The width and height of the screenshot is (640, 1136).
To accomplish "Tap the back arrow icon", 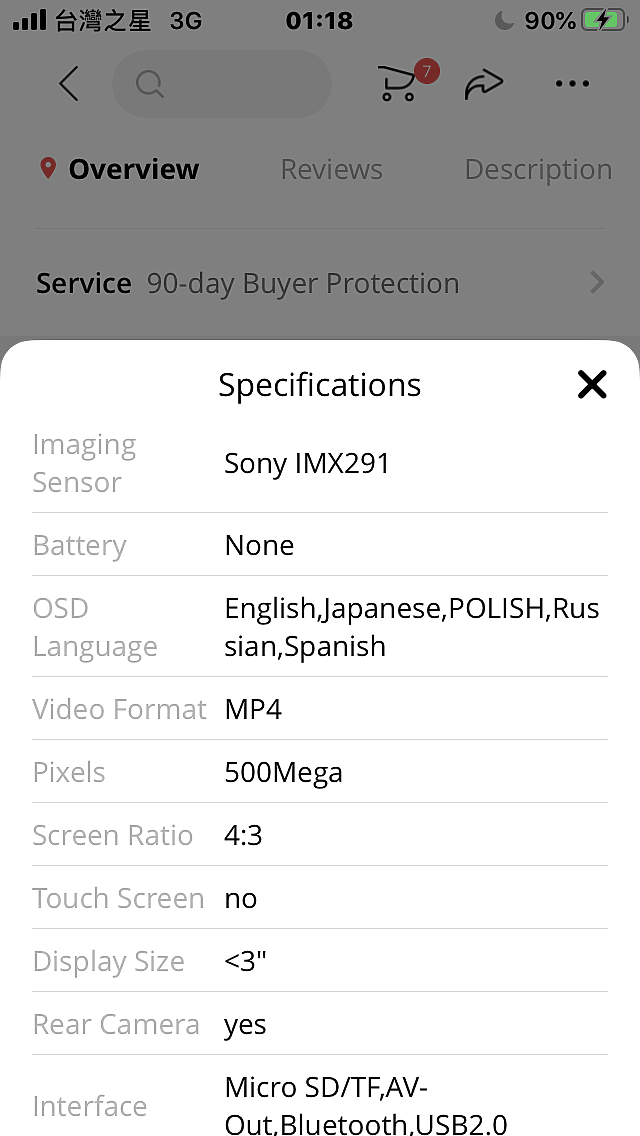I will click(69, 83).
